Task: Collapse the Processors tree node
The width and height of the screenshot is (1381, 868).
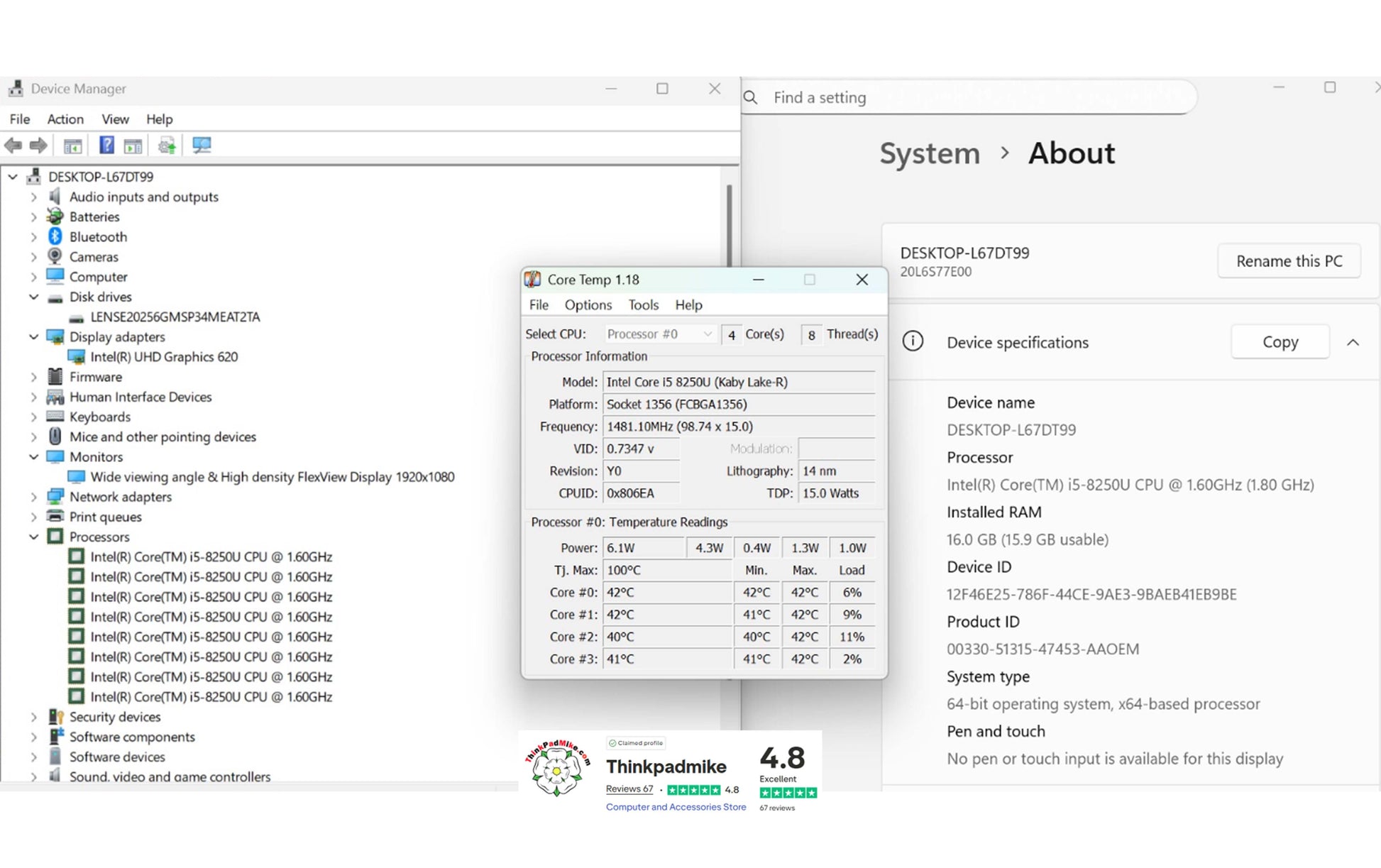Action: (33, 537)
